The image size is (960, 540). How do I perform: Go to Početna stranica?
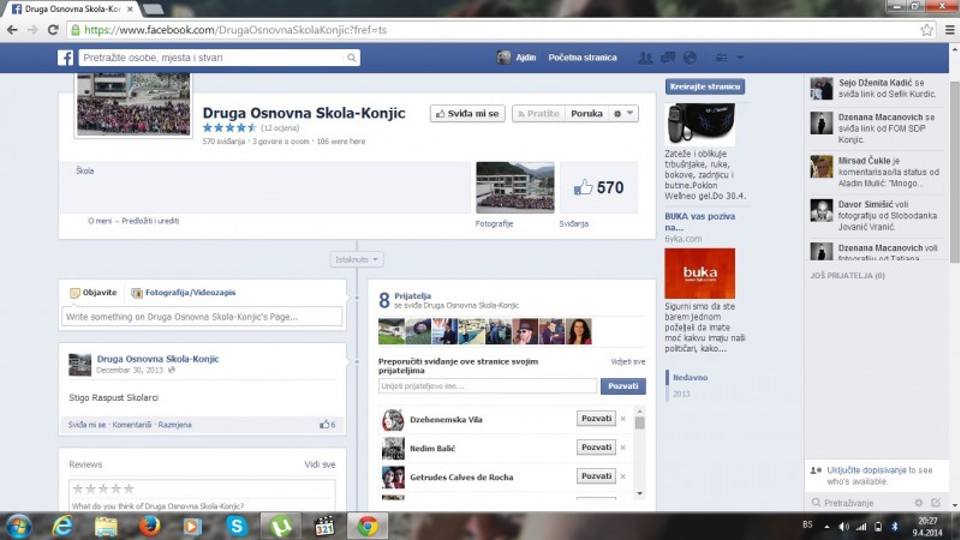tap(582, 58)
